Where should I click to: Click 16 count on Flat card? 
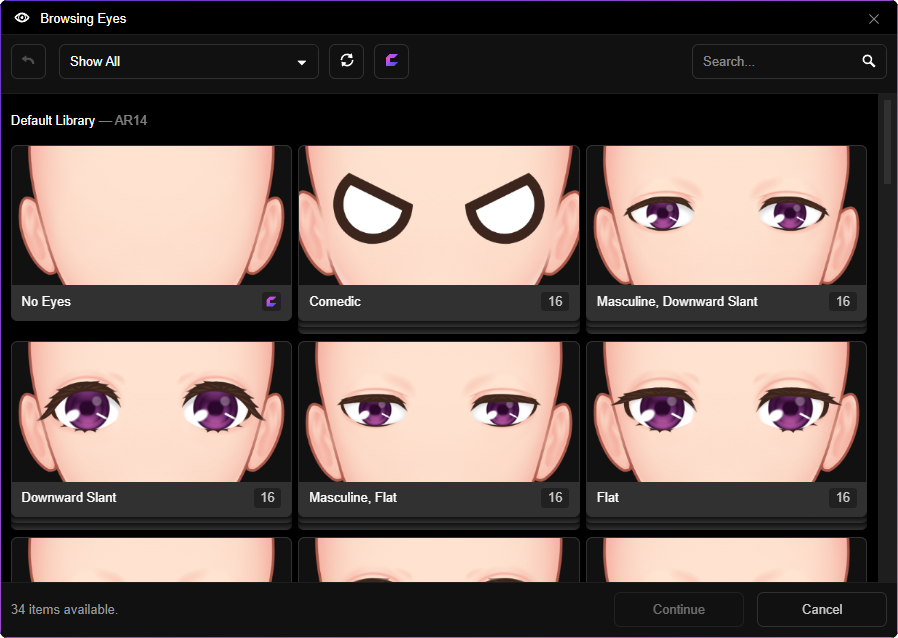pos(842,497)
